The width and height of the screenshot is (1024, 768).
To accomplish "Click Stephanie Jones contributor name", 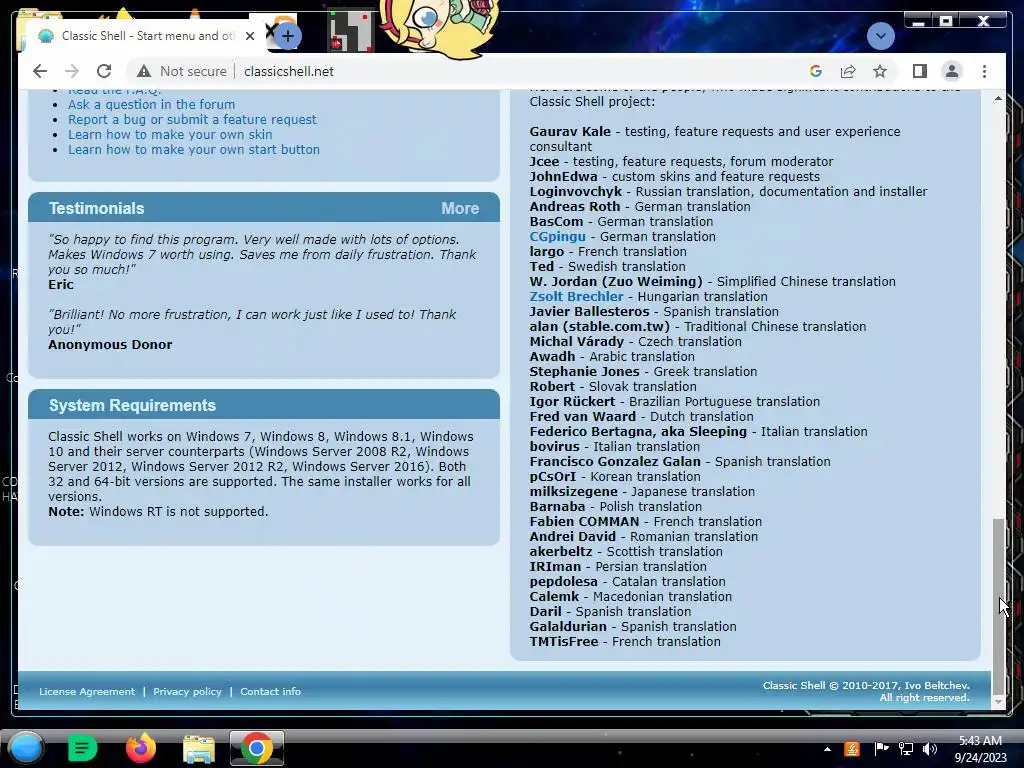I will (x=584, y=372).
